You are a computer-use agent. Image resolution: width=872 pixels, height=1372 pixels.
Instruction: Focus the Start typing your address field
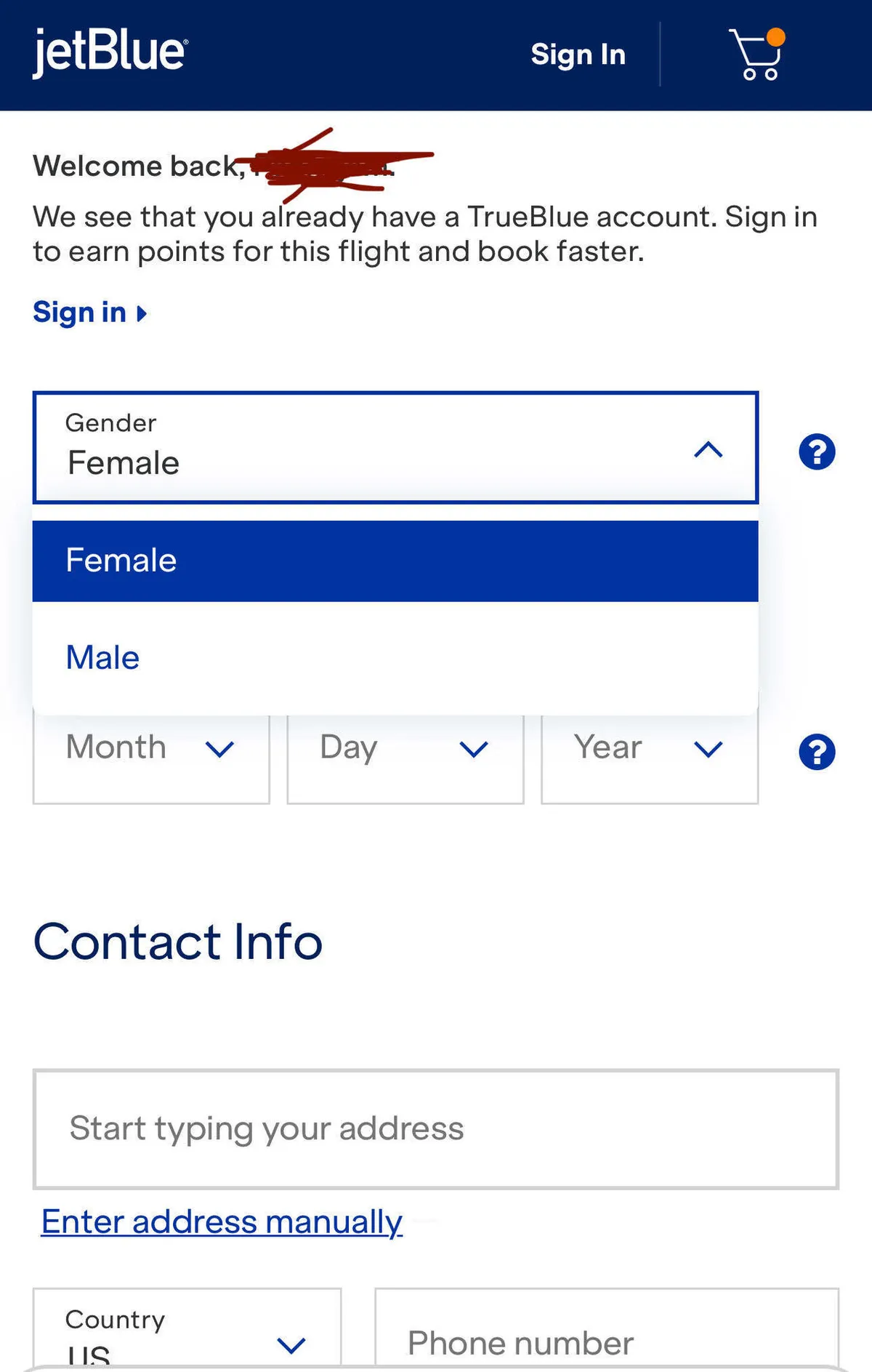click(x=436, y=1128)
